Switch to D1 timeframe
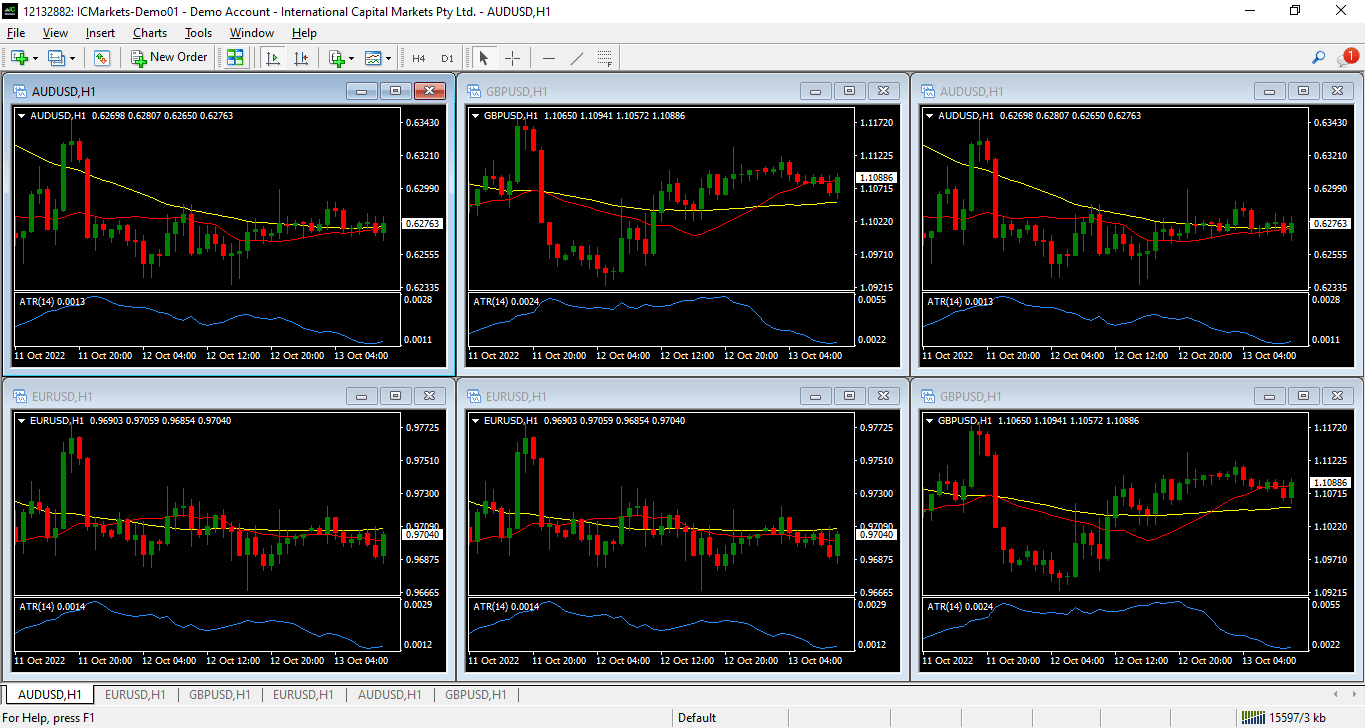 447,58
